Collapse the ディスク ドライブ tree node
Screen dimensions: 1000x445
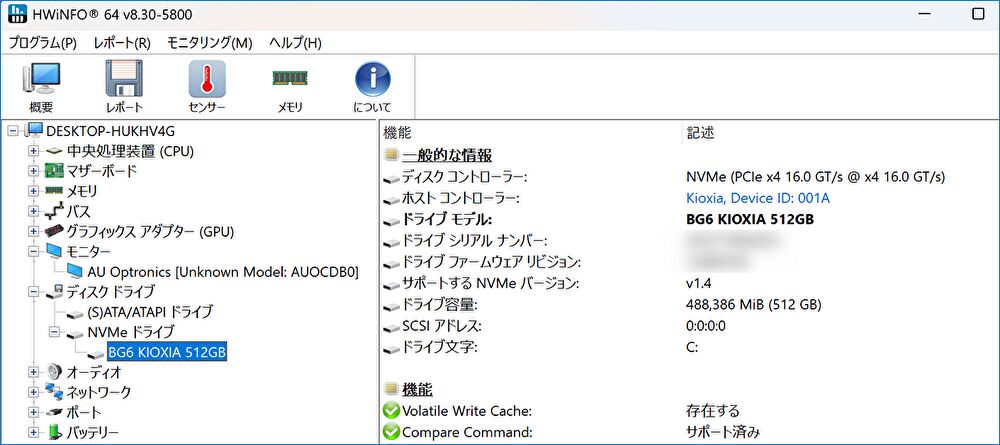34,292
